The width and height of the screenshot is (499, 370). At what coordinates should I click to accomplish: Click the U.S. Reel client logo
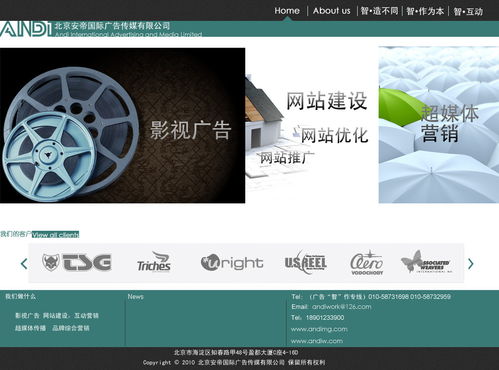(x=306, y=262)
